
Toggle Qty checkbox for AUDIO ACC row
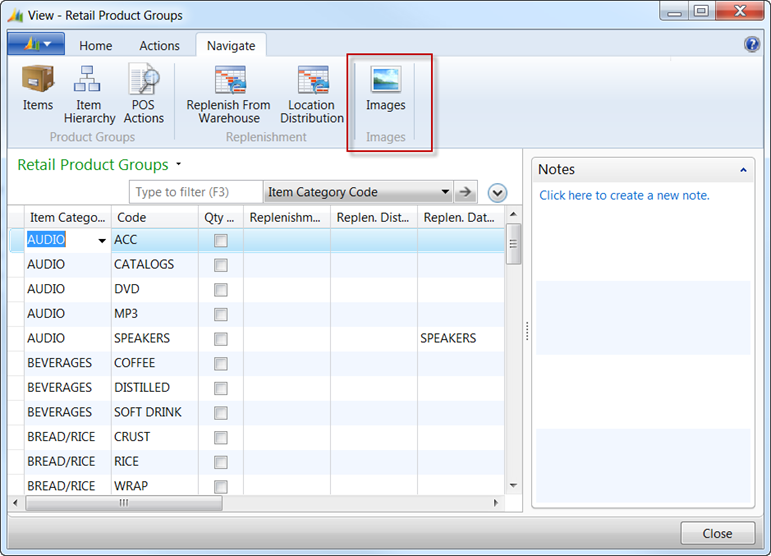pyautogui.click(x=221, y=241)
